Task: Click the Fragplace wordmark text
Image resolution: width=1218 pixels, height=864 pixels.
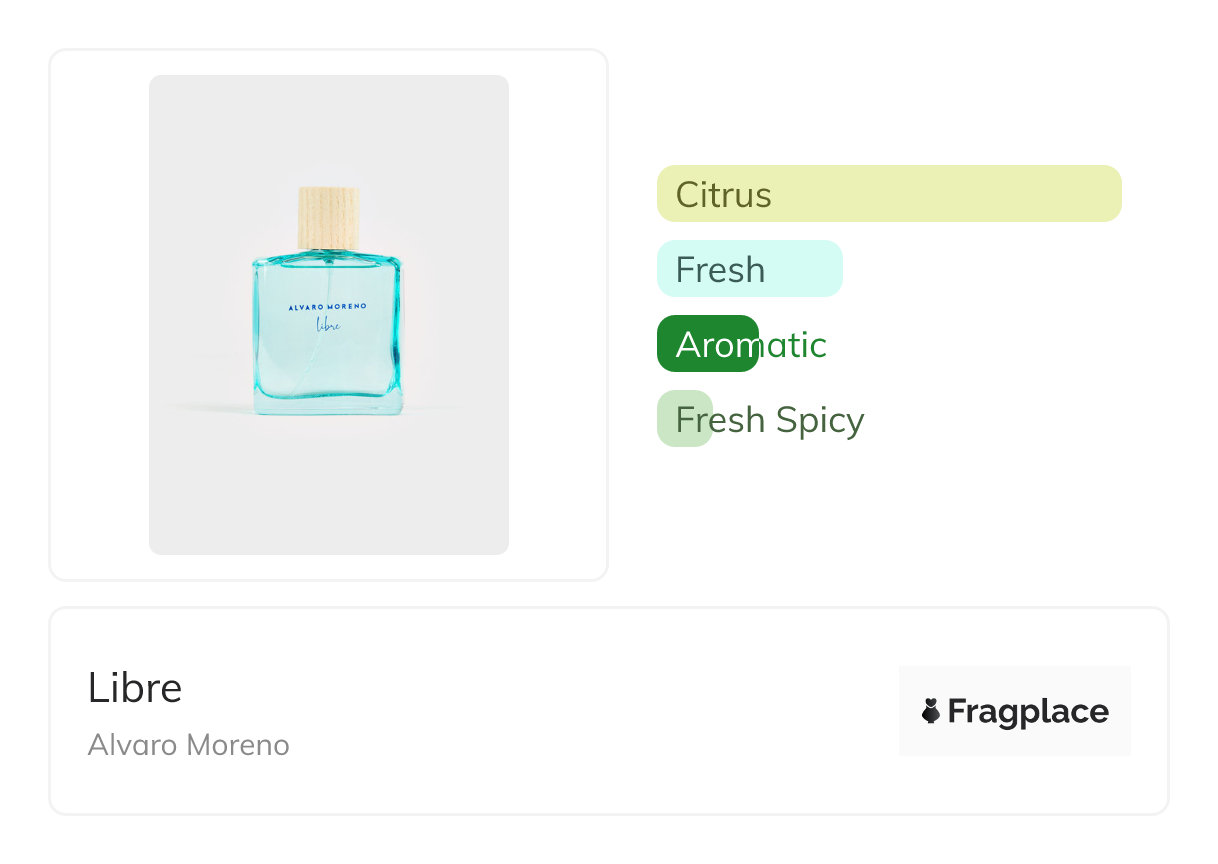Action: [1027, 711]
